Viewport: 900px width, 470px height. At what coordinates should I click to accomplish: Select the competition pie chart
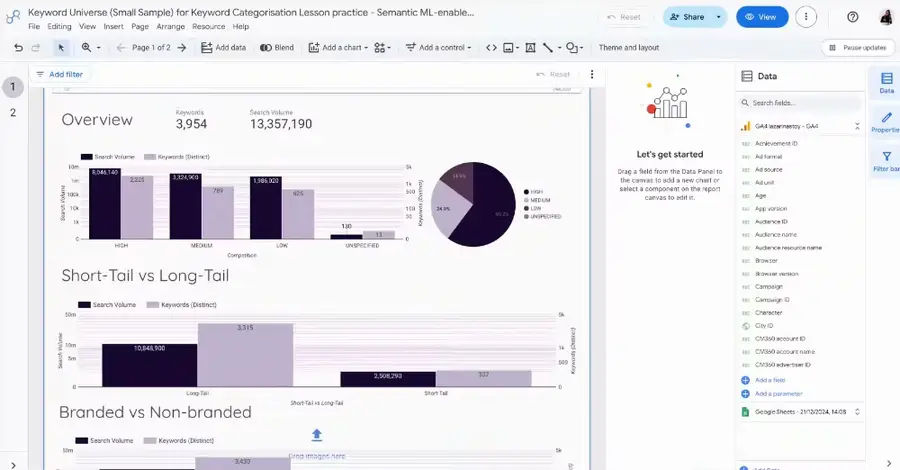click(473, 204)
